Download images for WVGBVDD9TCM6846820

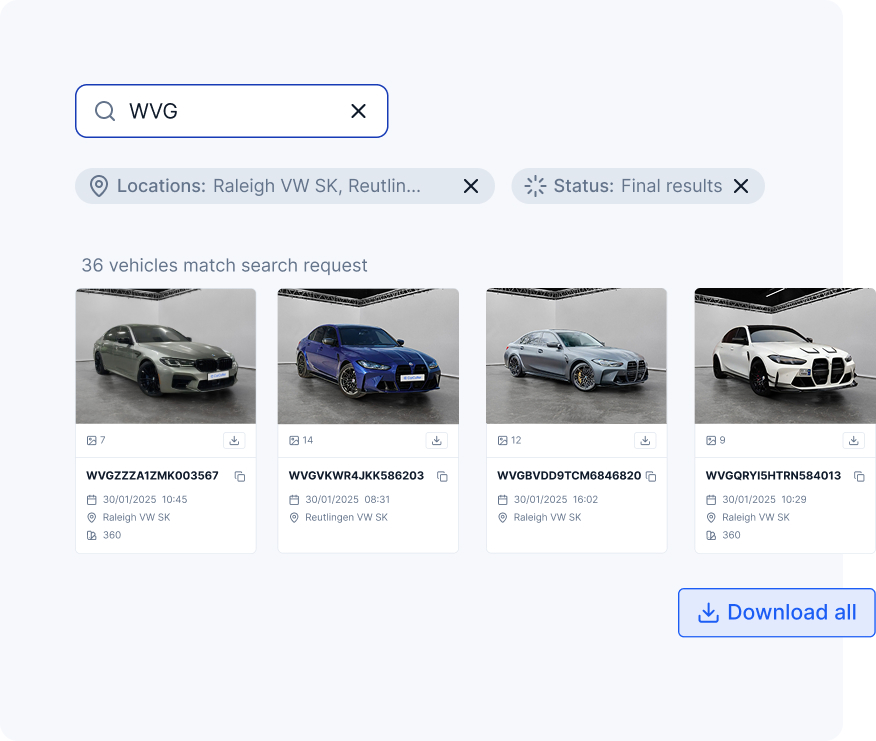tap(645, 440)
